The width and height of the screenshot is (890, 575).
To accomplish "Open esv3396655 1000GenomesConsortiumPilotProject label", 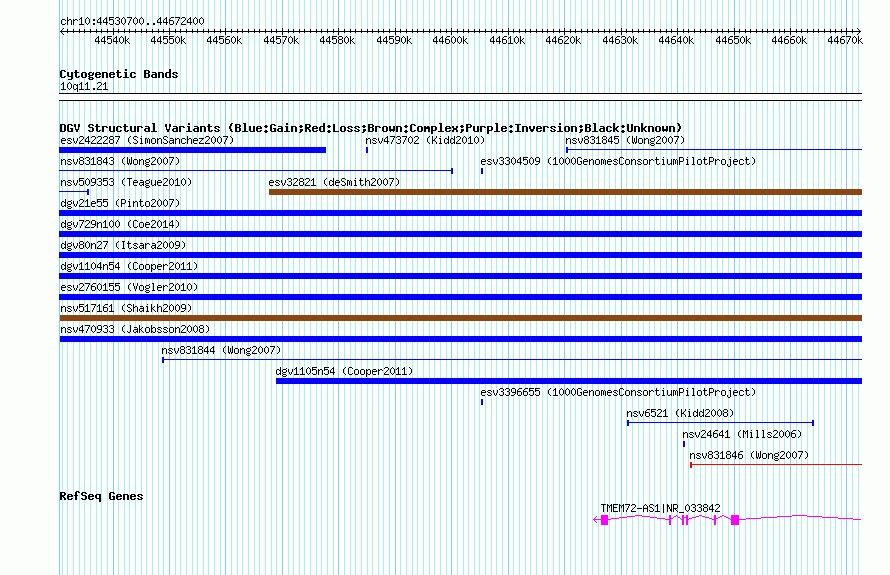I will [618, 392].
